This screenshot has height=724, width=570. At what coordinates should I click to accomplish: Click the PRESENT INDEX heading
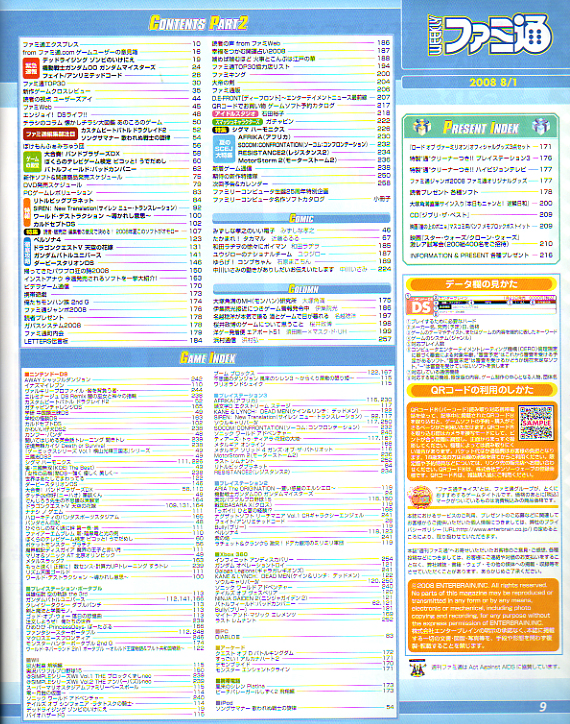[x=481, y=127]
